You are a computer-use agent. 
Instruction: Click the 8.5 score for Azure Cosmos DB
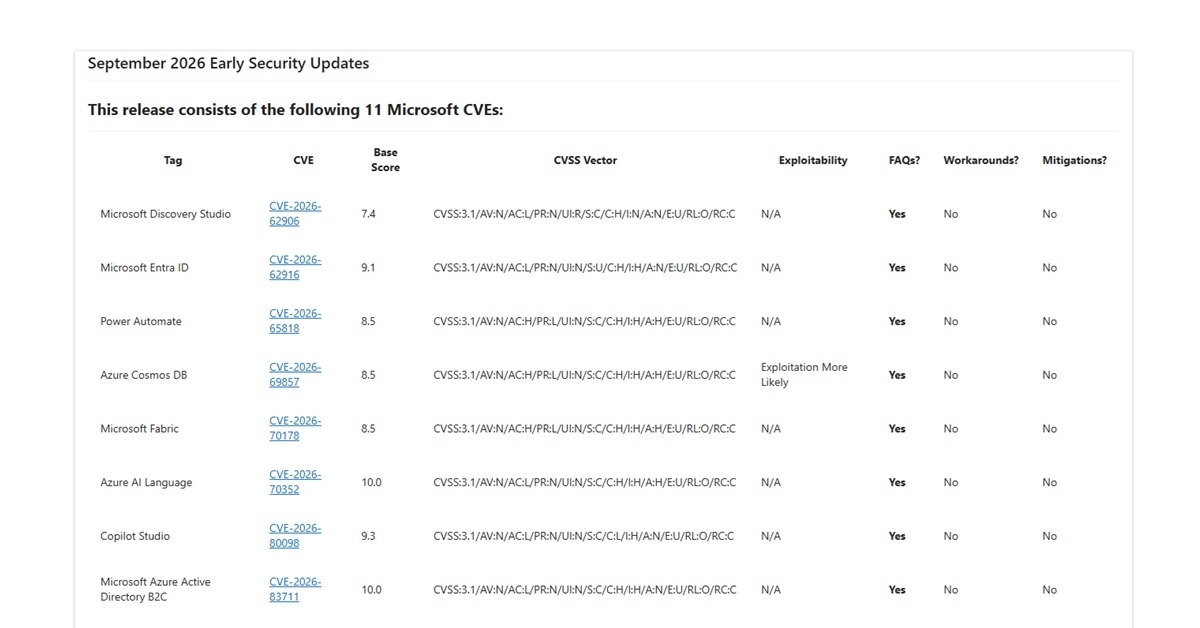tap(368, 375)
